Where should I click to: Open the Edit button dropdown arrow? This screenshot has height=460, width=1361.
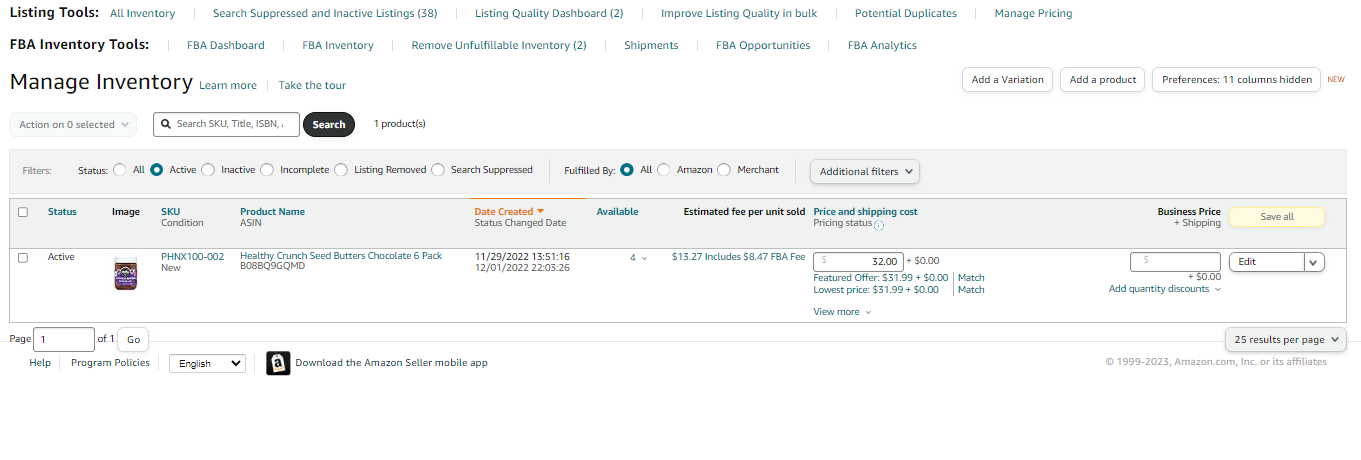pyautogui.click(x=1314, y=262)
